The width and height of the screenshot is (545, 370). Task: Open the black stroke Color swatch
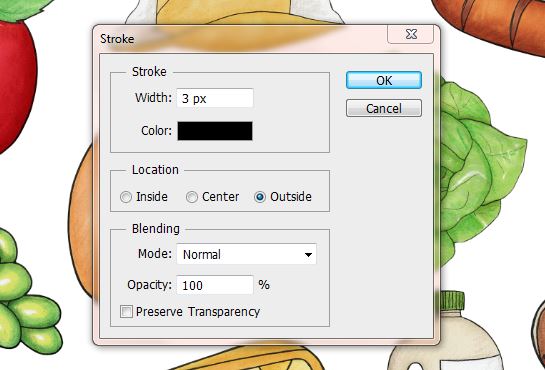point(215,131)
